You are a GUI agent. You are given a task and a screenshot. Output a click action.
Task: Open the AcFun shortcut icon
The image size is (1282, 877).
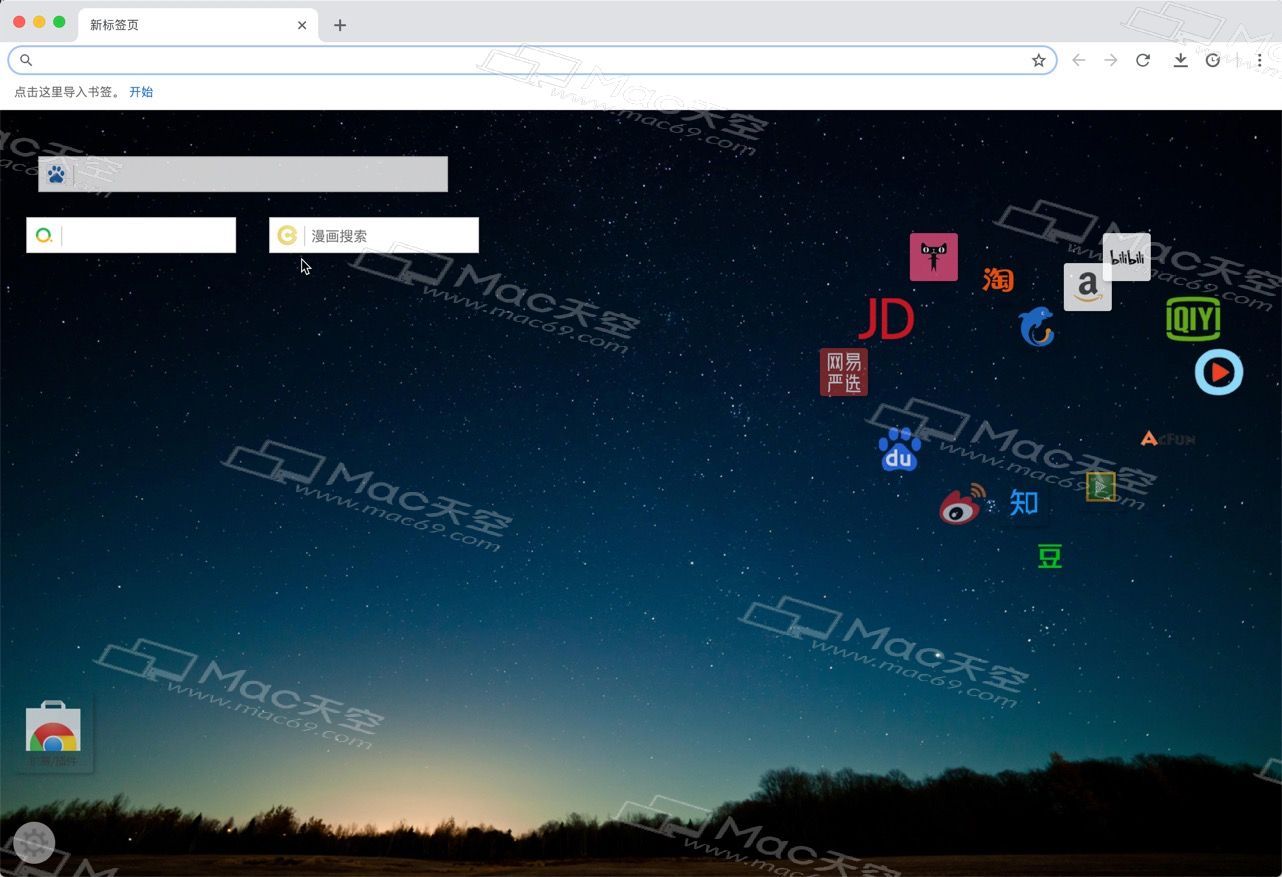coord(1168,438)
